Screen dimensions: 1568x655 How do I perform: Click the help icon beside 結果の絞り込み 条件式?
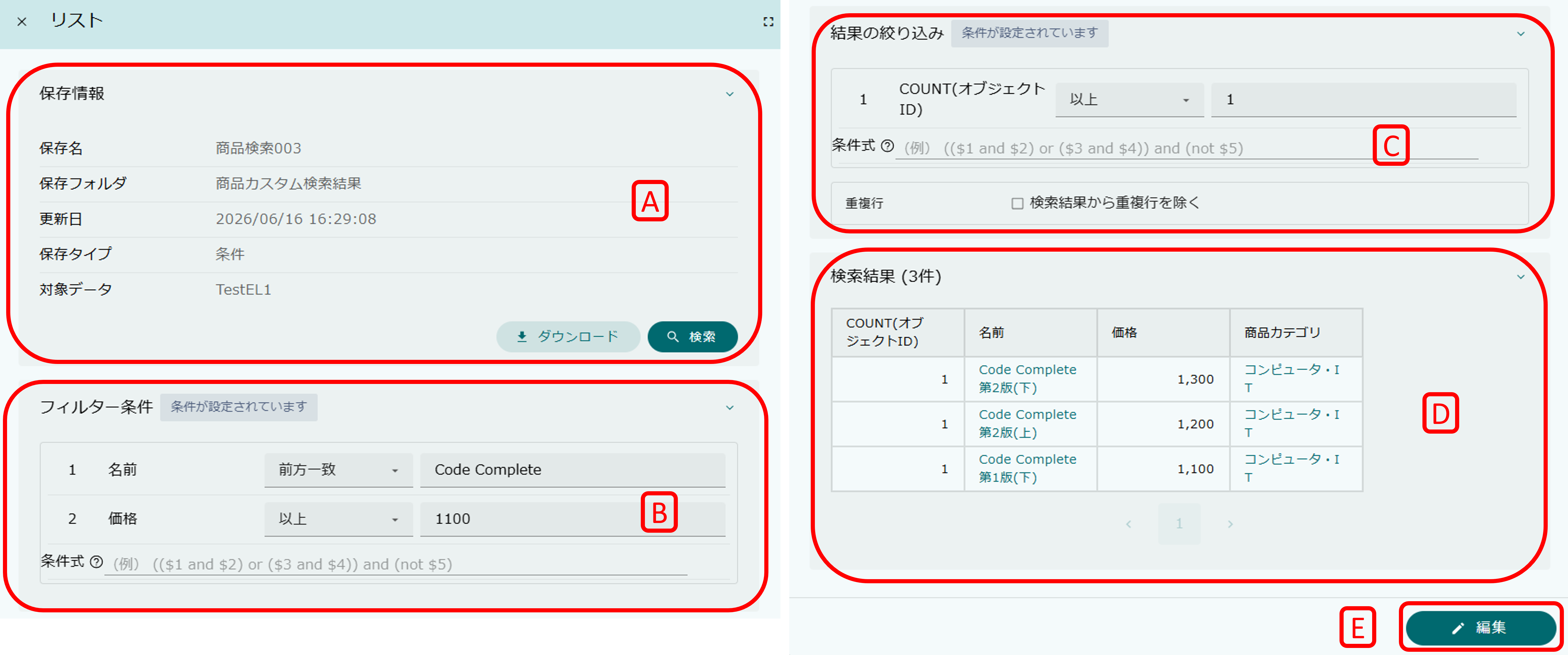tap(888, 146)
